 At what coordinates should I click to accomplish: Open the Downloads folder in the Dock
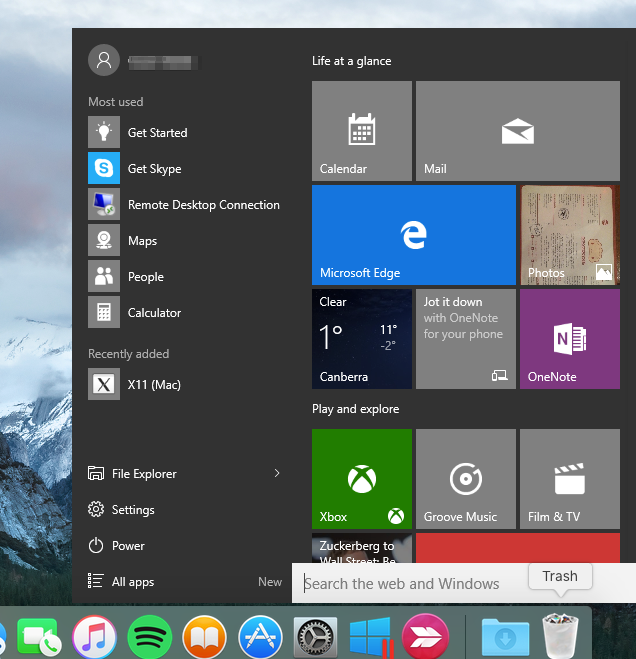coord(505,637)
